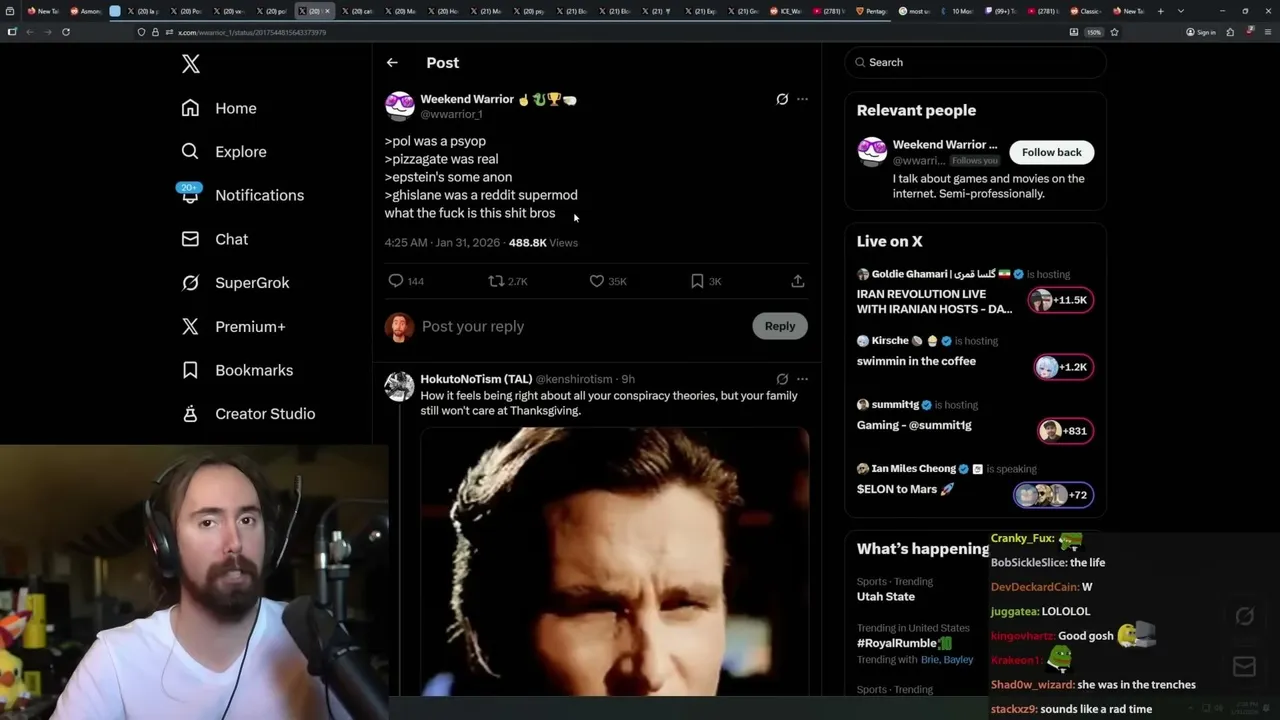Click the share icon on the post
1280x720 pixels.
click(x=798, y=281)
